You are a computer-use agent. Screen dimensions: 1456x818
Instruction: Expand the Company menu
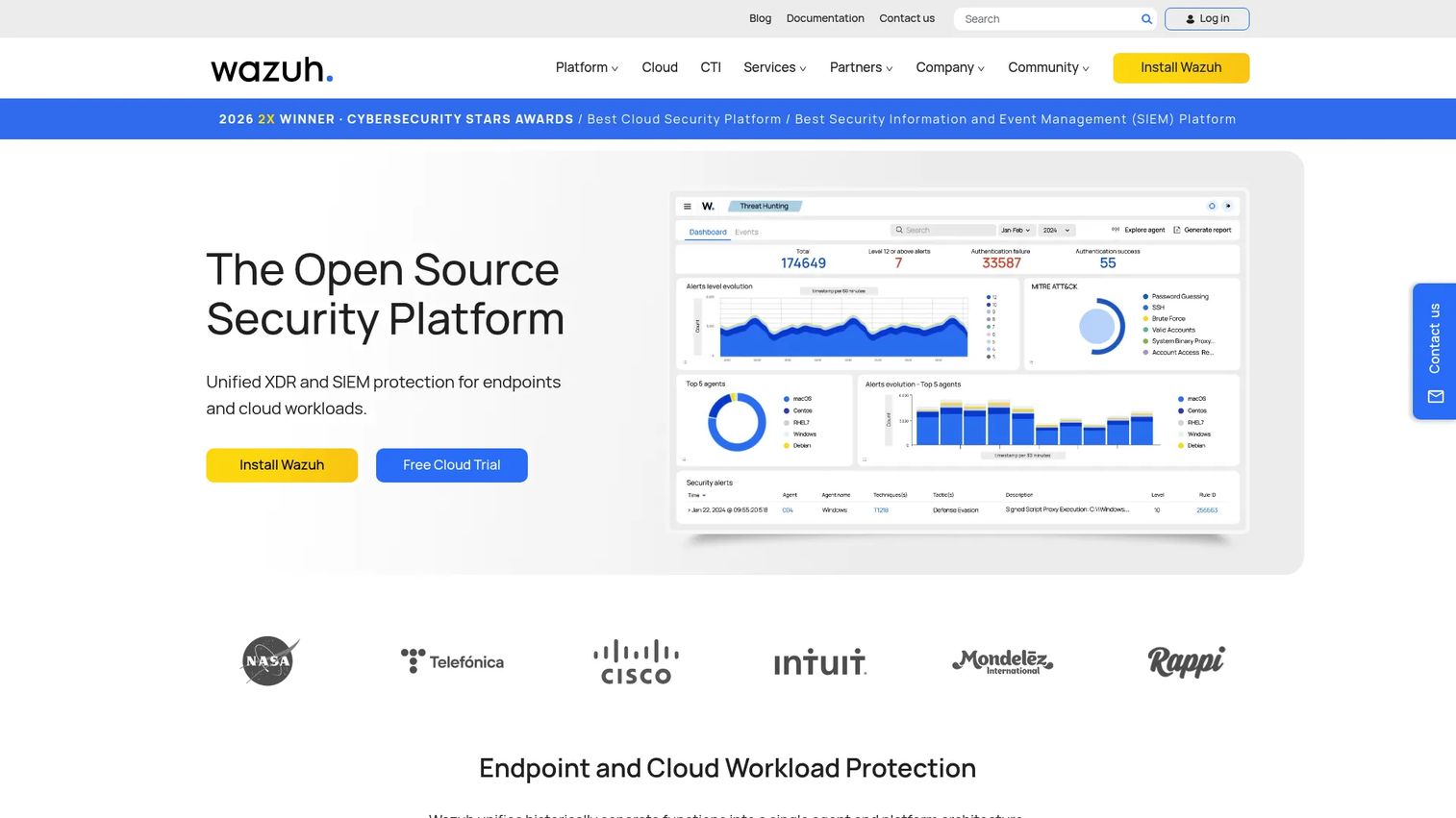[950, 67]
